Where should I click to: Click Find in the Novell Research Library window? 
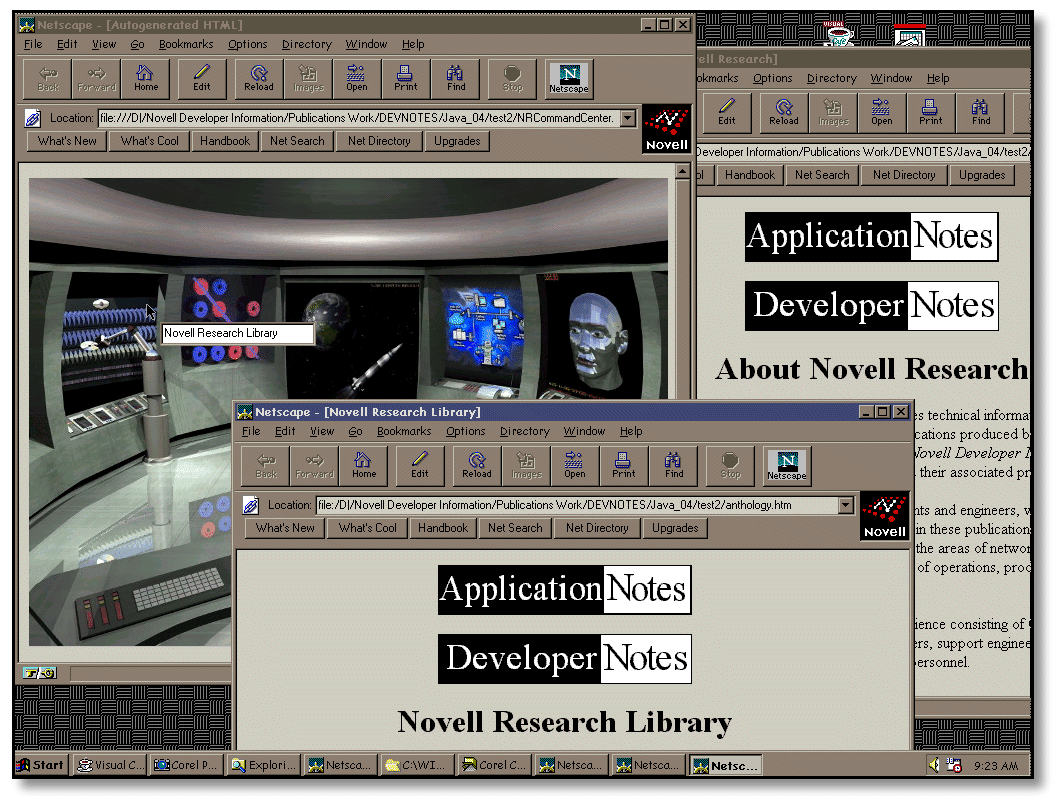(674, 466)
